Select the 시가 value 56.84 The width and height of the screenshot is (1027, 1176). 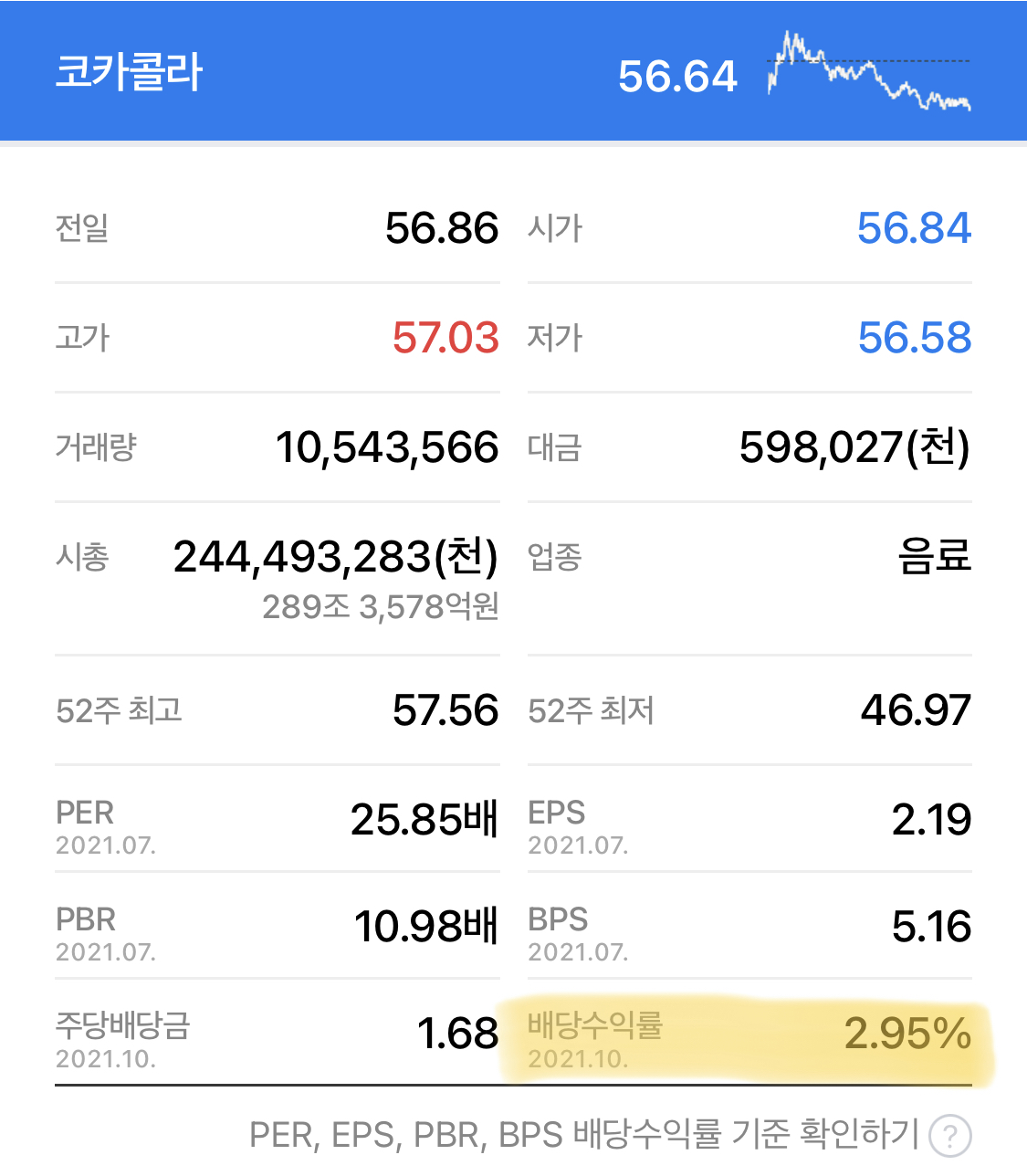click(914, 228)
